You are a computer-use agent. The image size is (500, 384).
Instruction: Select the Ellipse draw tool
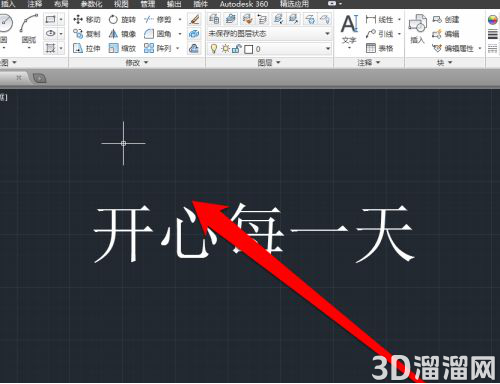tap(50, 34)
